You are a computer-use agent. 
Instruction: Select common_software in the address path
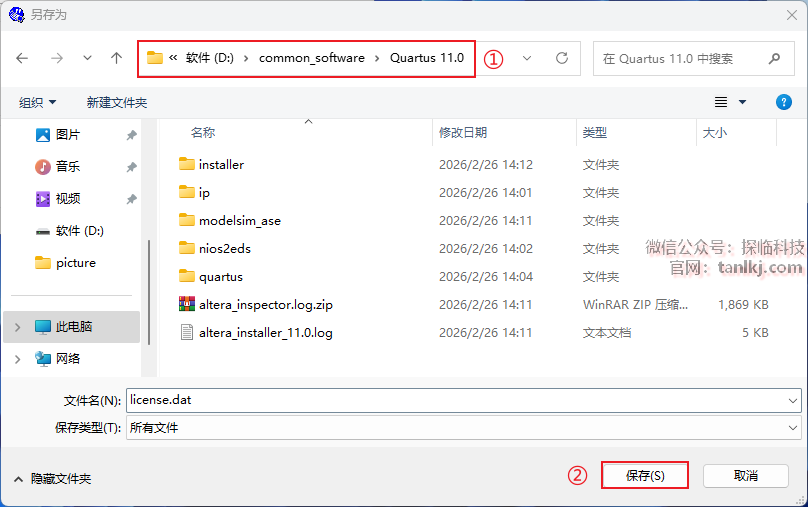tap(312, 58)
